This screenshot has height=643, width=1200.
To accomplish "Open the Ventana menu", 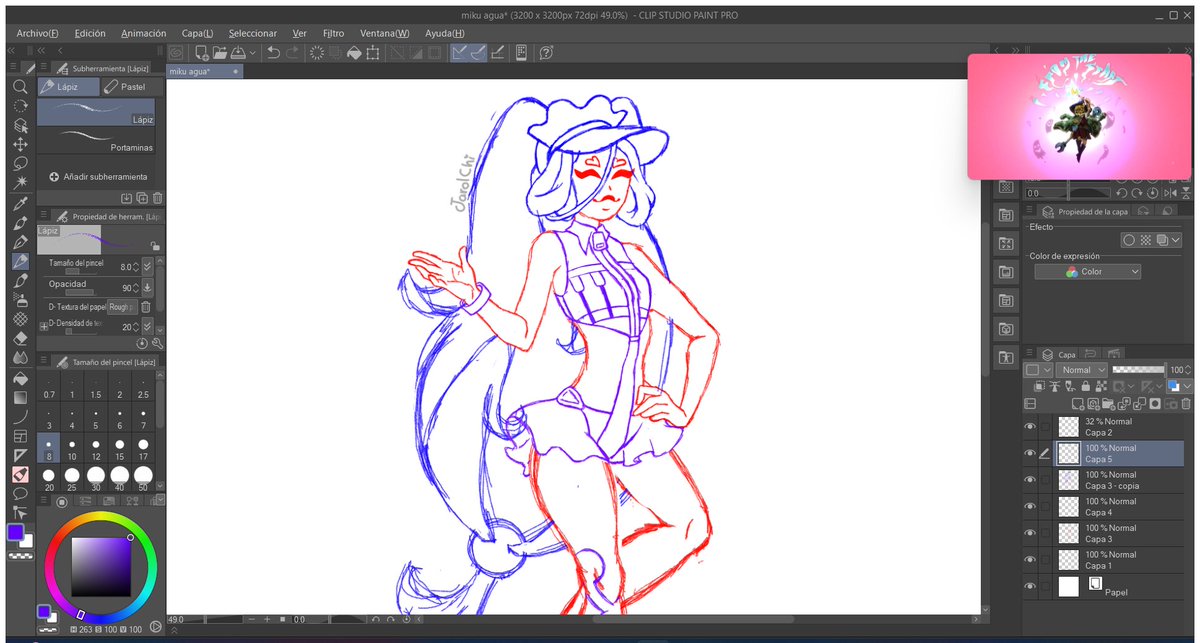I will [x=385, y=33].
